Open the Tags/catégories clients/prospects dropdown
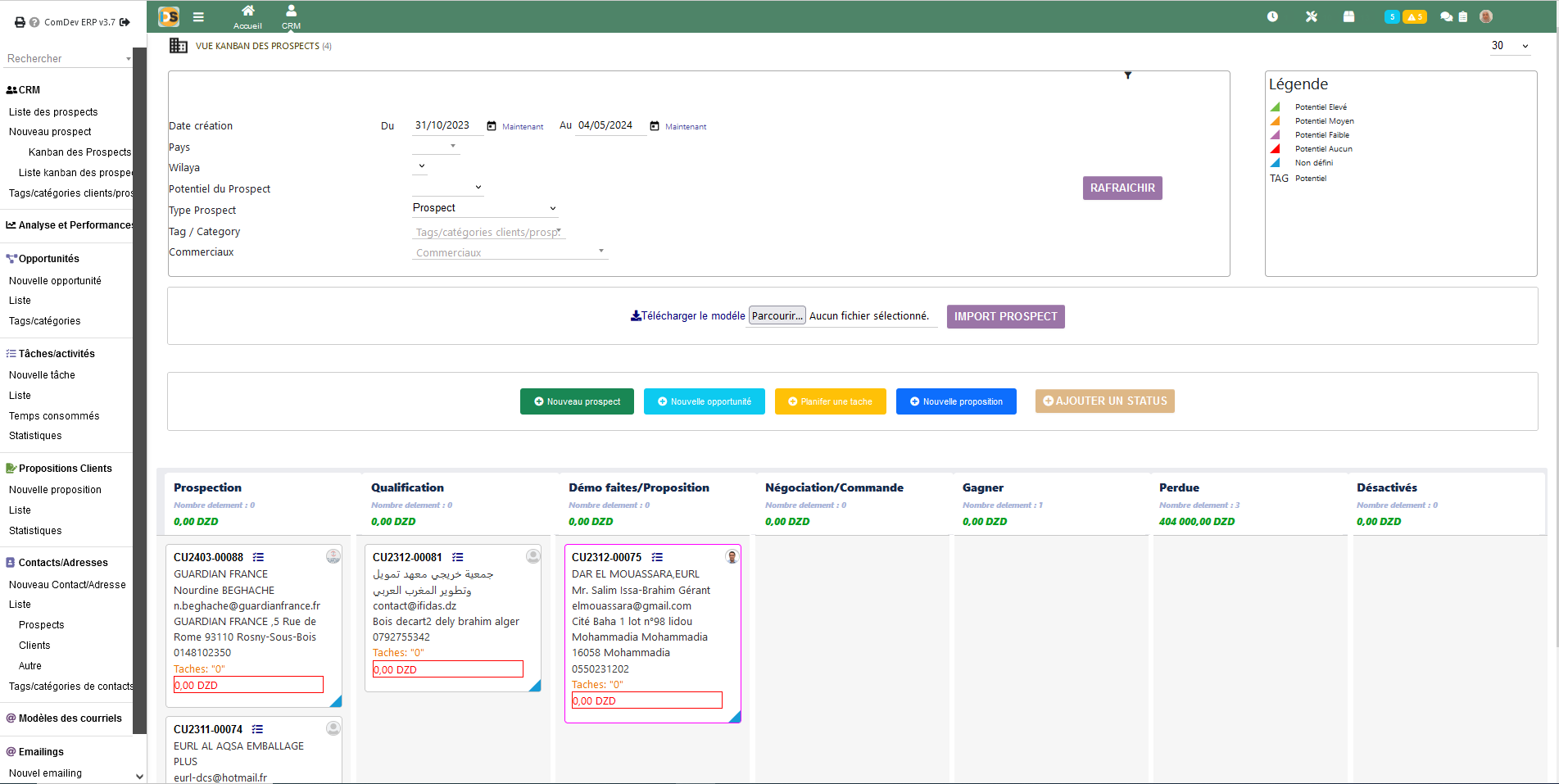 pos(489,232)
